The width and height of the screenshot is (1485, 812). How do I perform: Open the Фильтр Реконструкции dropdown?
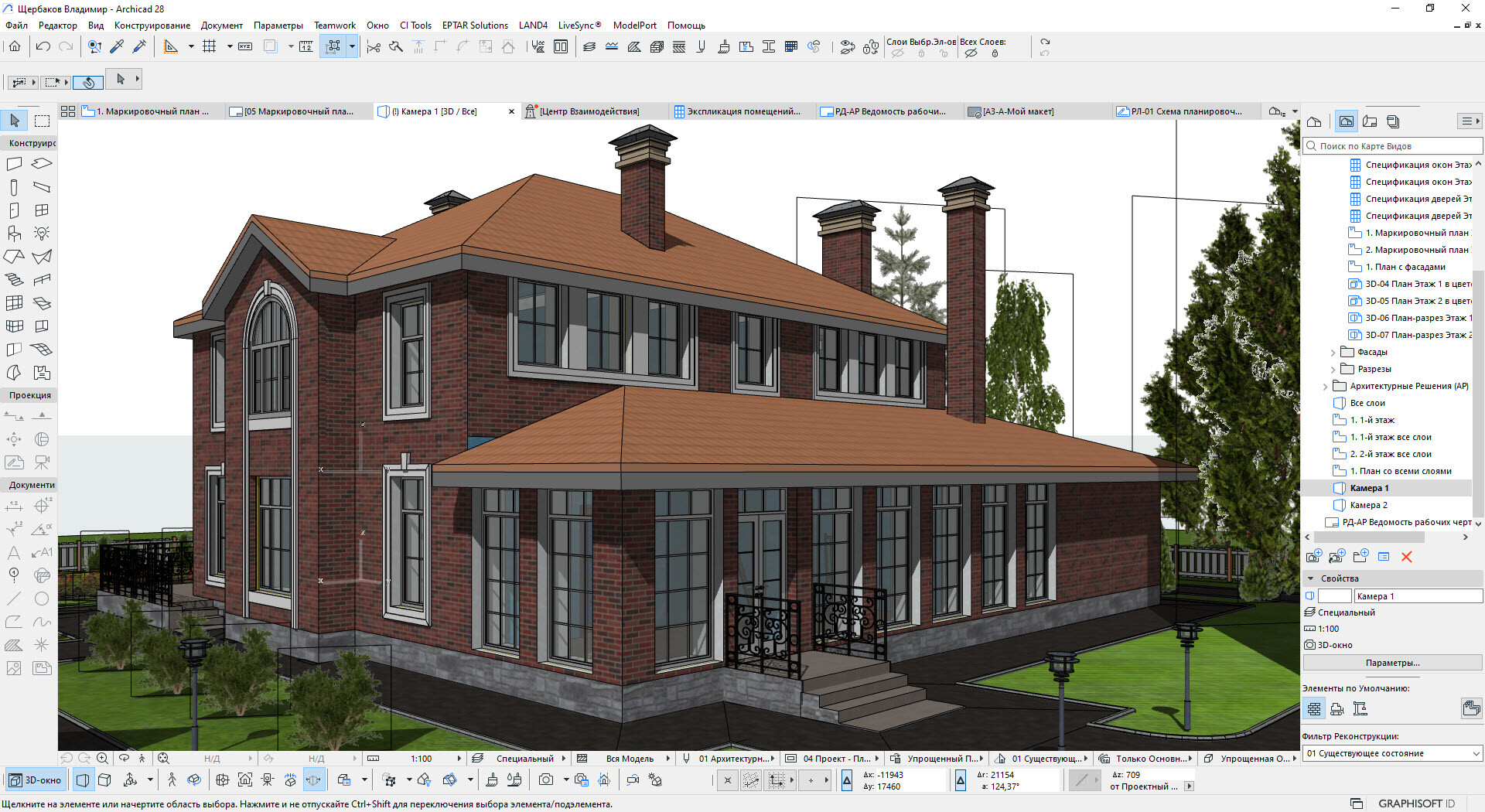pos(1391,753)
